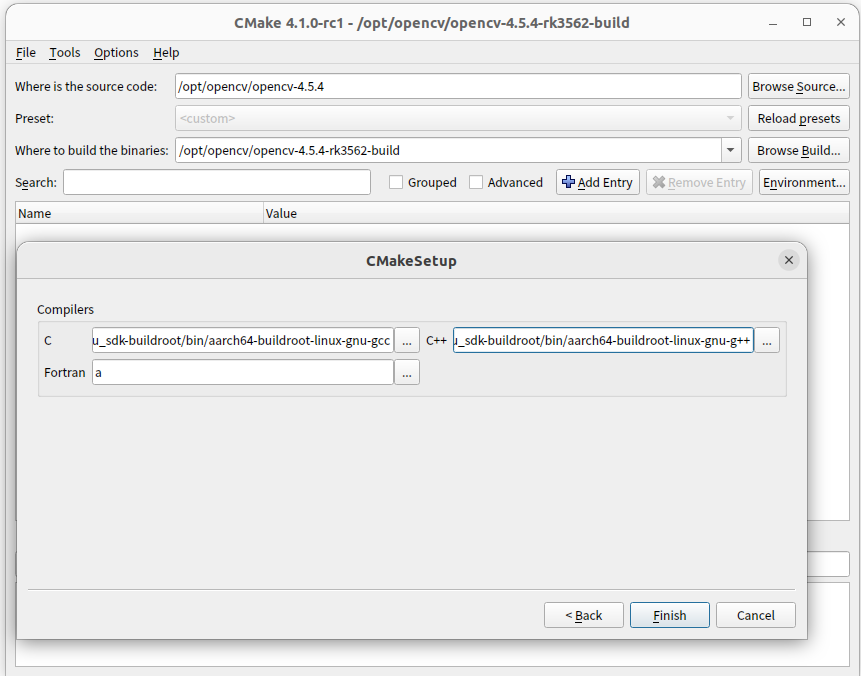Open the File menu
Image resolution: width=861 pixels, height=676 pixels.
26,53
